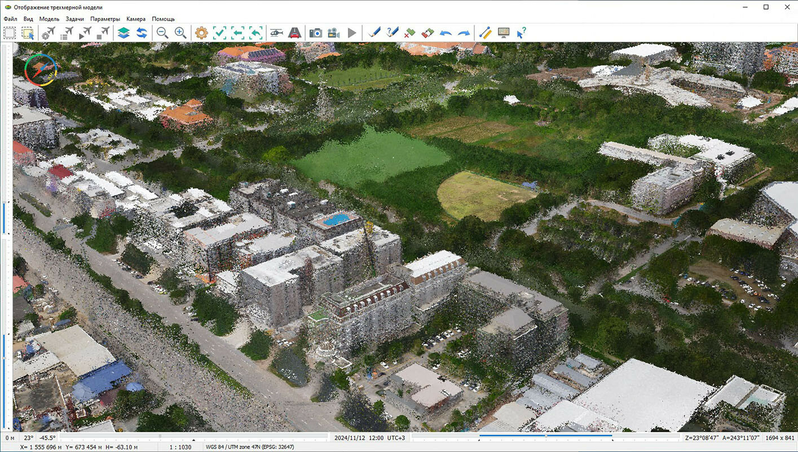The width and height of the screenshot is (798, 452).
Task: Click the monitor display icon
Action: [503, 32]
